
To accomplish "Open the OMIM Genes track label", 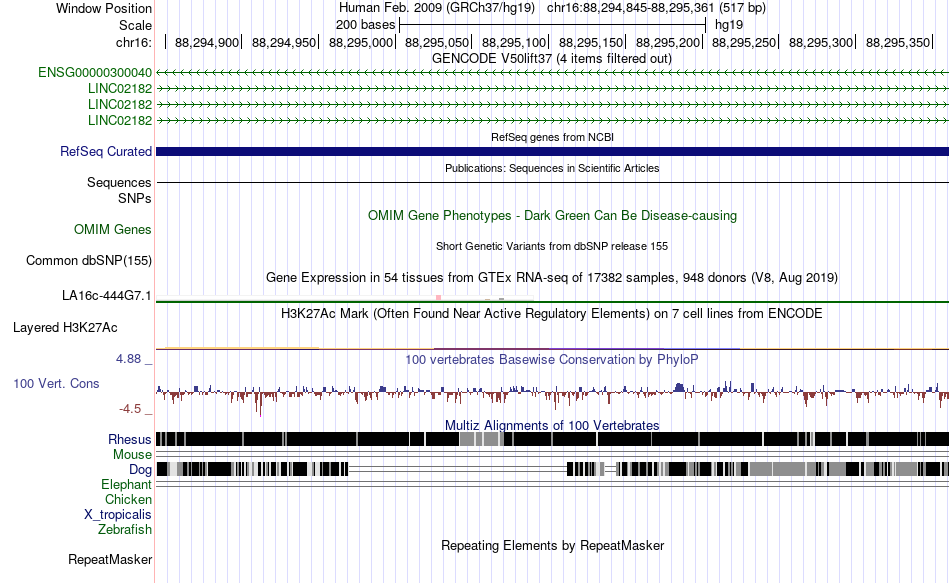I will coord(113,230).
